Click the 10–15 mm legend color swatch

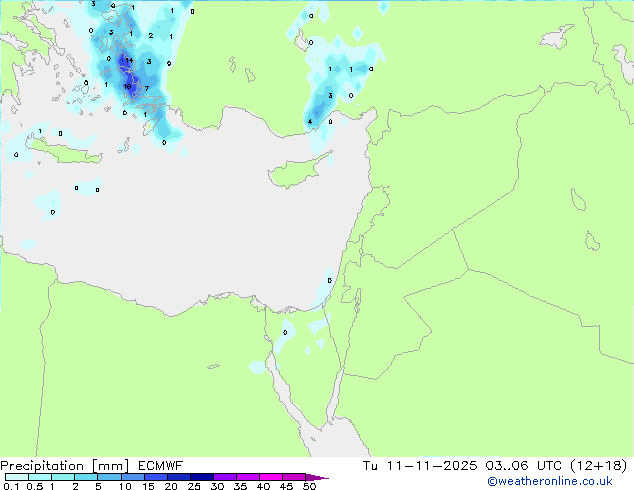(x=133, y=477)
